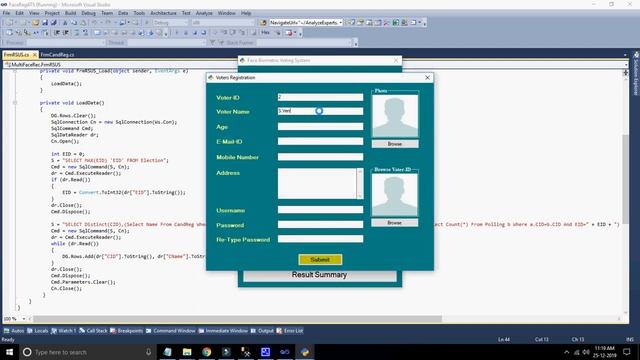Open the Windows Start menu
640x360 pixels.
[x=9, y=352]
